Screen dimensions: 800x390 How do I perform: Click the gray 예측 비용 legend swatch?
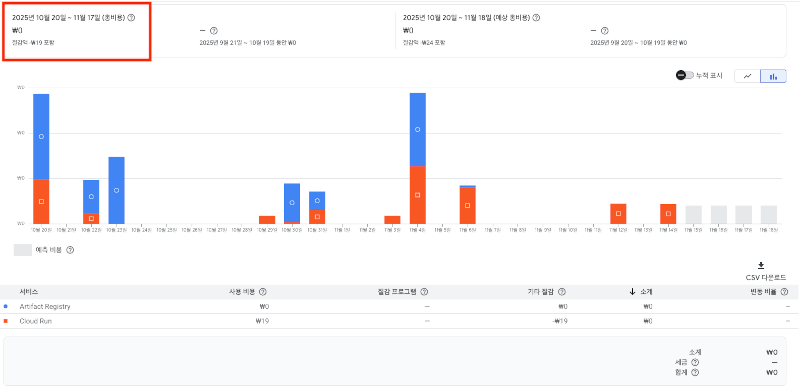(23, 250)
